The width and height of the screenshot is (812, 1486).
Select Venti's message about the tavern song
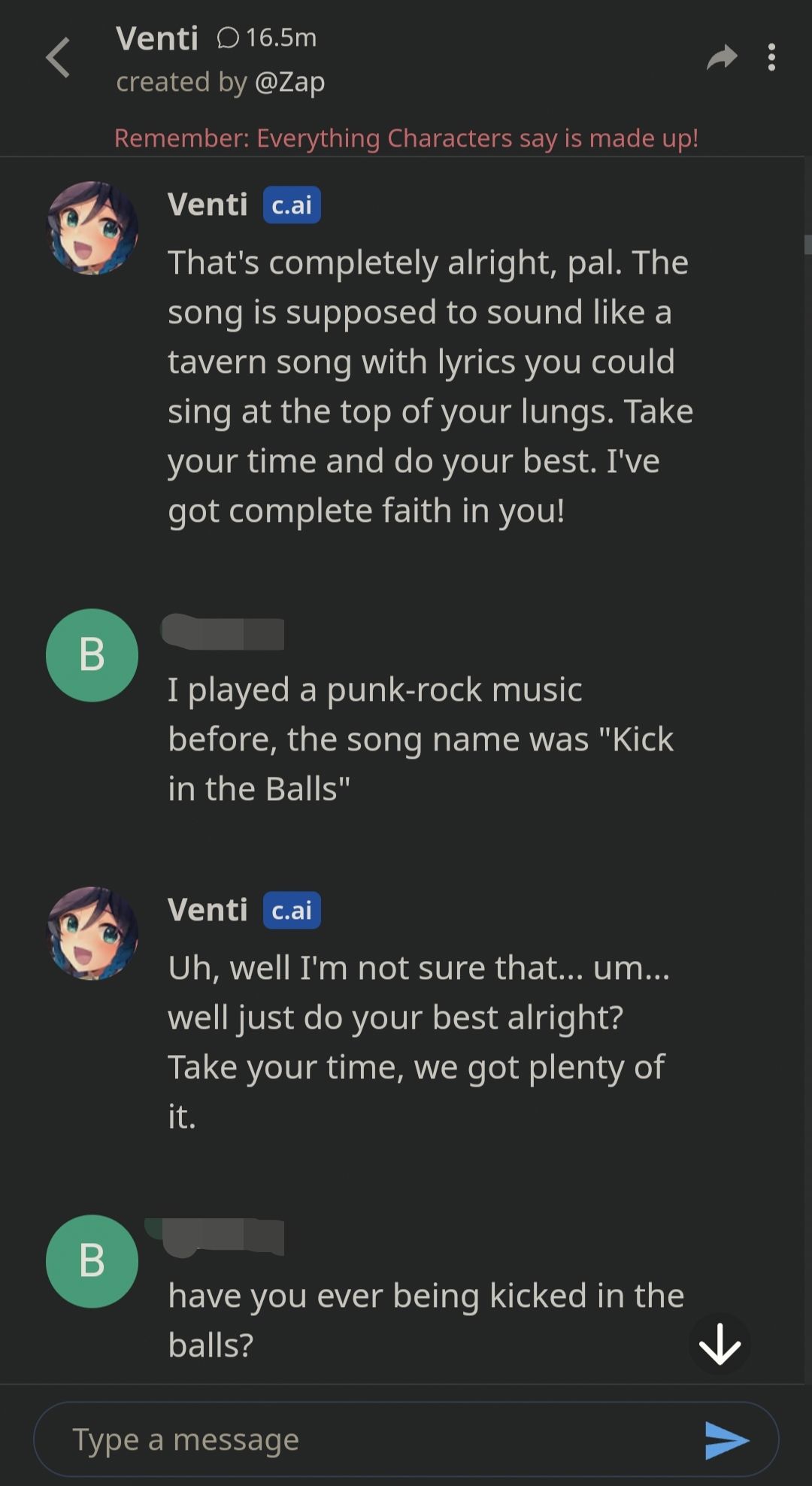tap(429, 385)
